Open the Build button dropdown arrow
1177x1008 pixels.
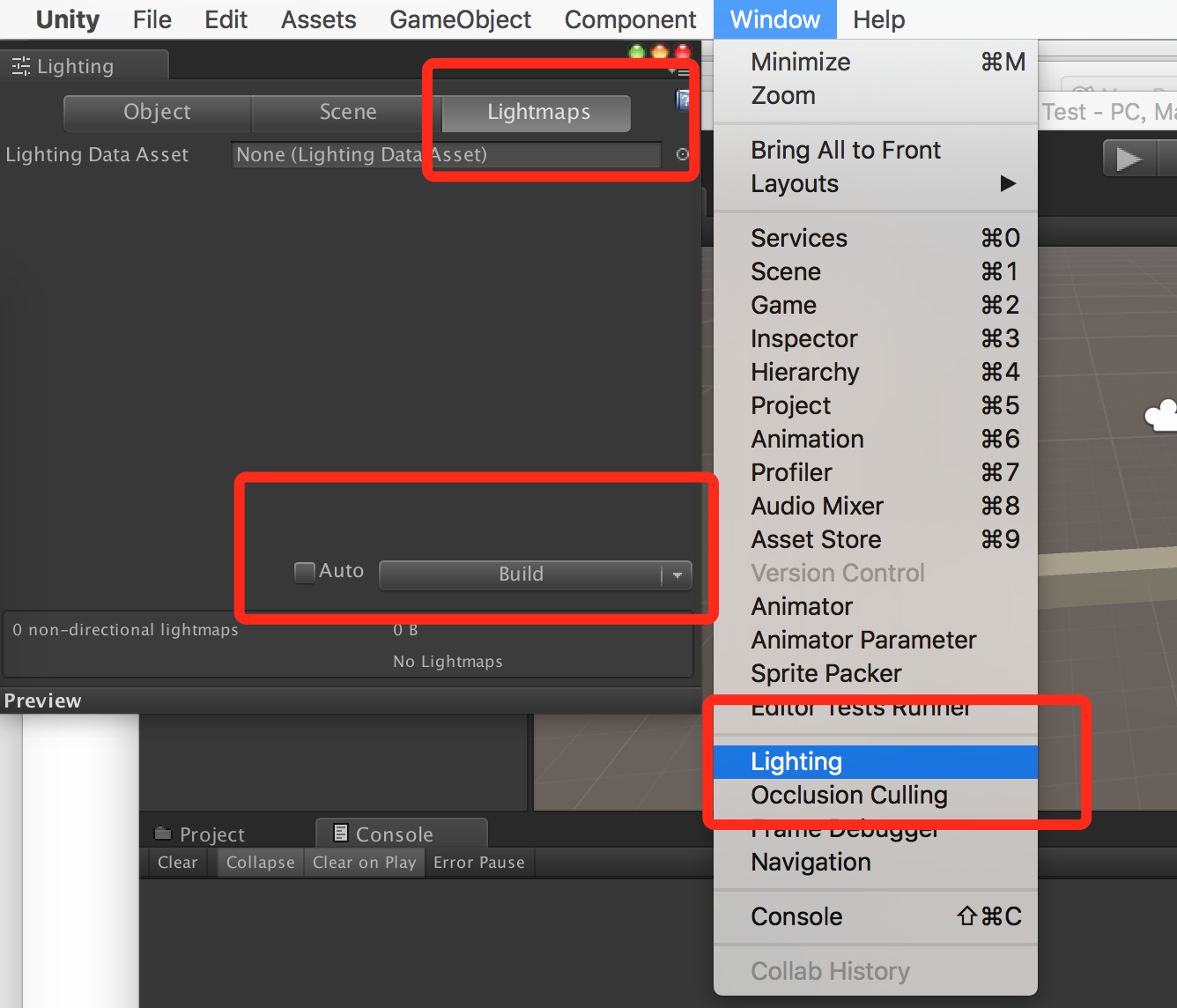pyautogui.click(x=677, y=574)
